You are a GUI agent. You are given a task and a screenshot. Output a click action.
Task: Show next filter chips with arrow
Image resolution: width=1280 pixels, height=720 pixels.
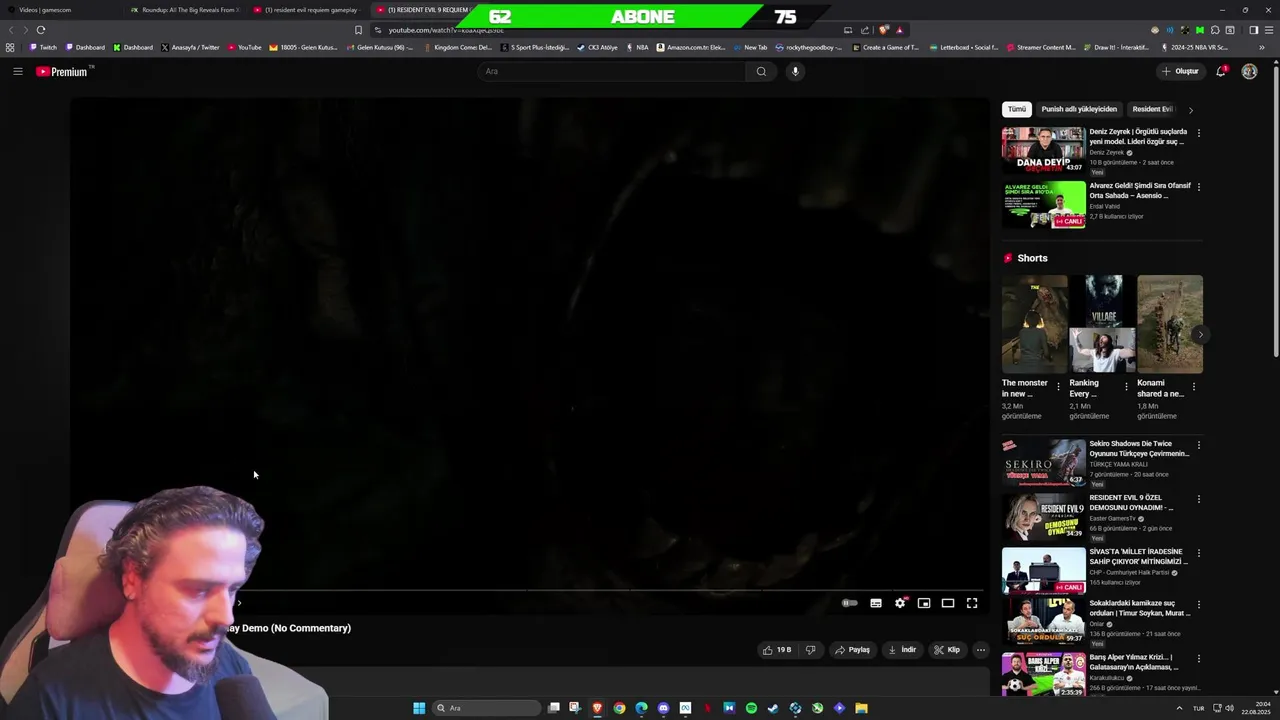point(1190,110)
